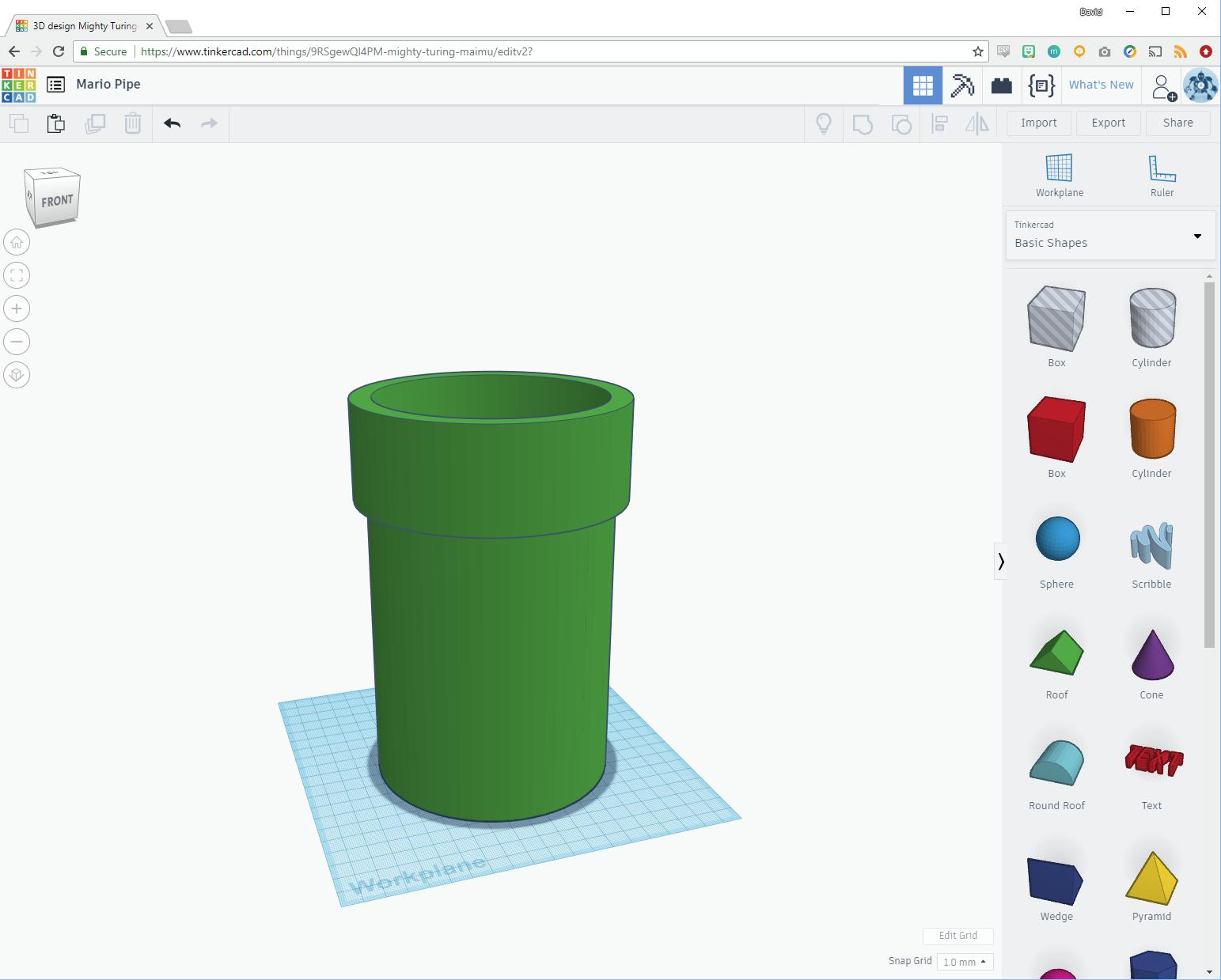The width and height of the screenshot is (1221, 980).
Task: Click the Paste toolbar icon
Action: pos(56,123)
